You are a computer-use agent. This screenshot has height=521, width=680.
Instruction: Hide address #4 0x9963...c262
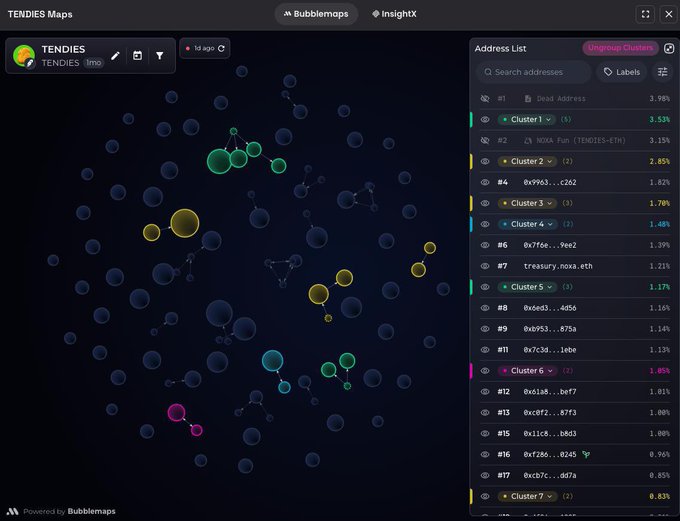485,182
